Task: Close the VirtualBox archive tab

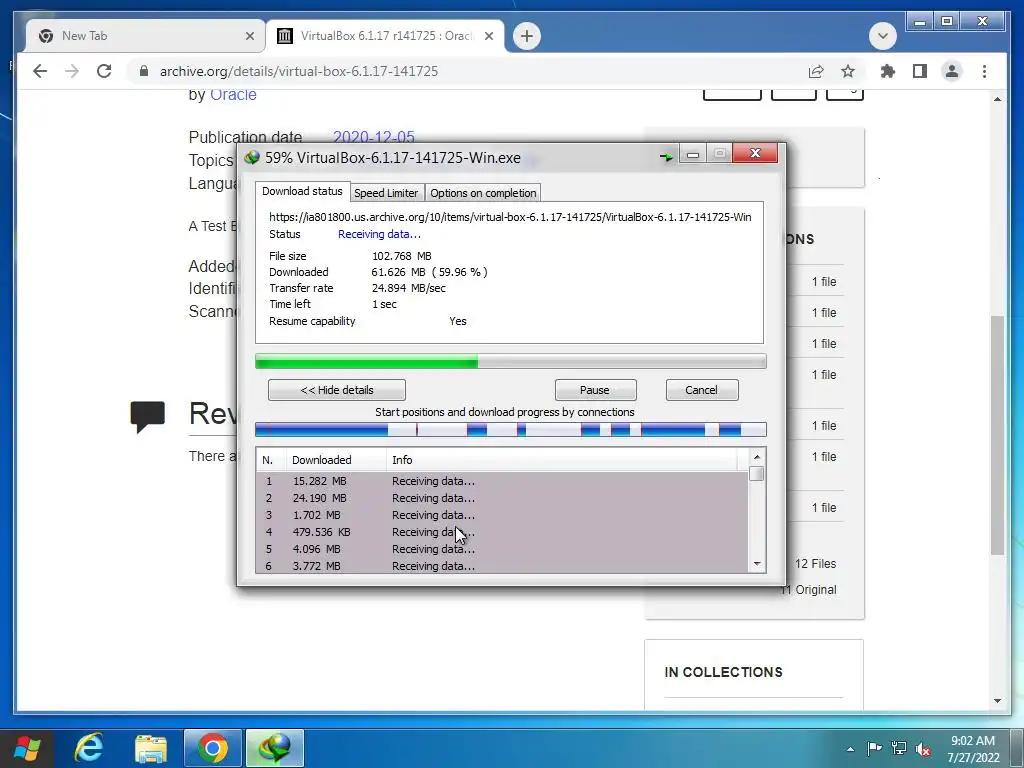Action: click(488, 36)
